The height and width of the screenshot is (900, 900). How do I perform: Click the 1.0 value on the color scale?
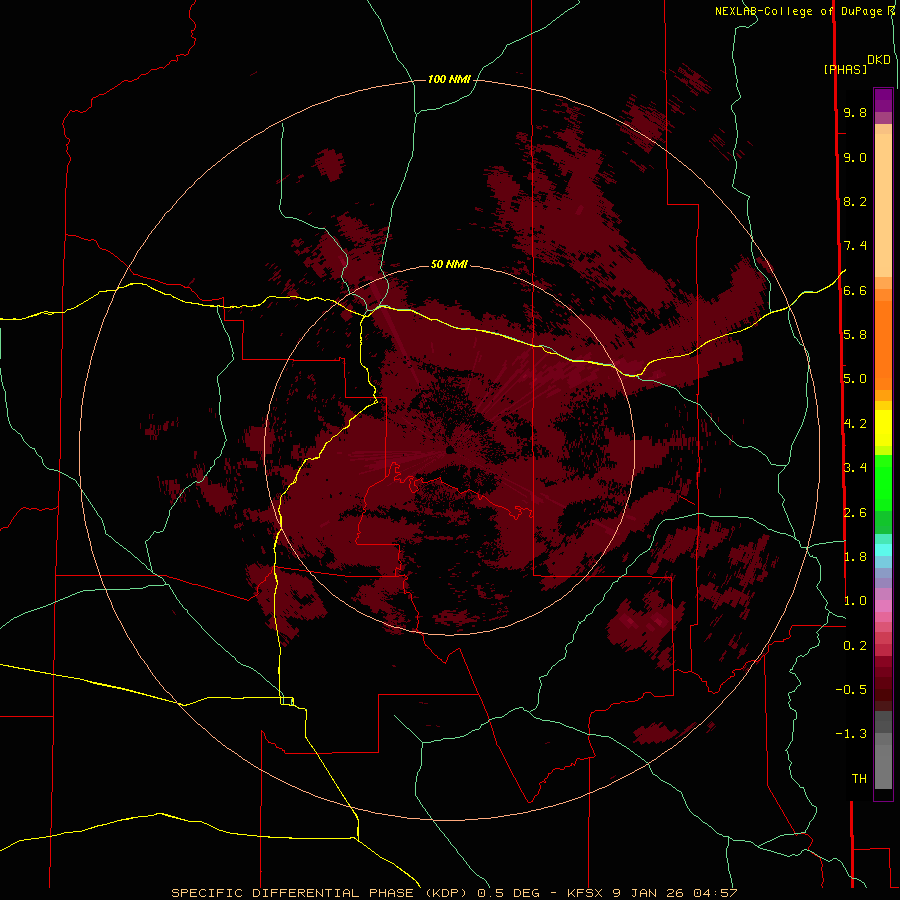pyautogui.click(x=855, y=600)
